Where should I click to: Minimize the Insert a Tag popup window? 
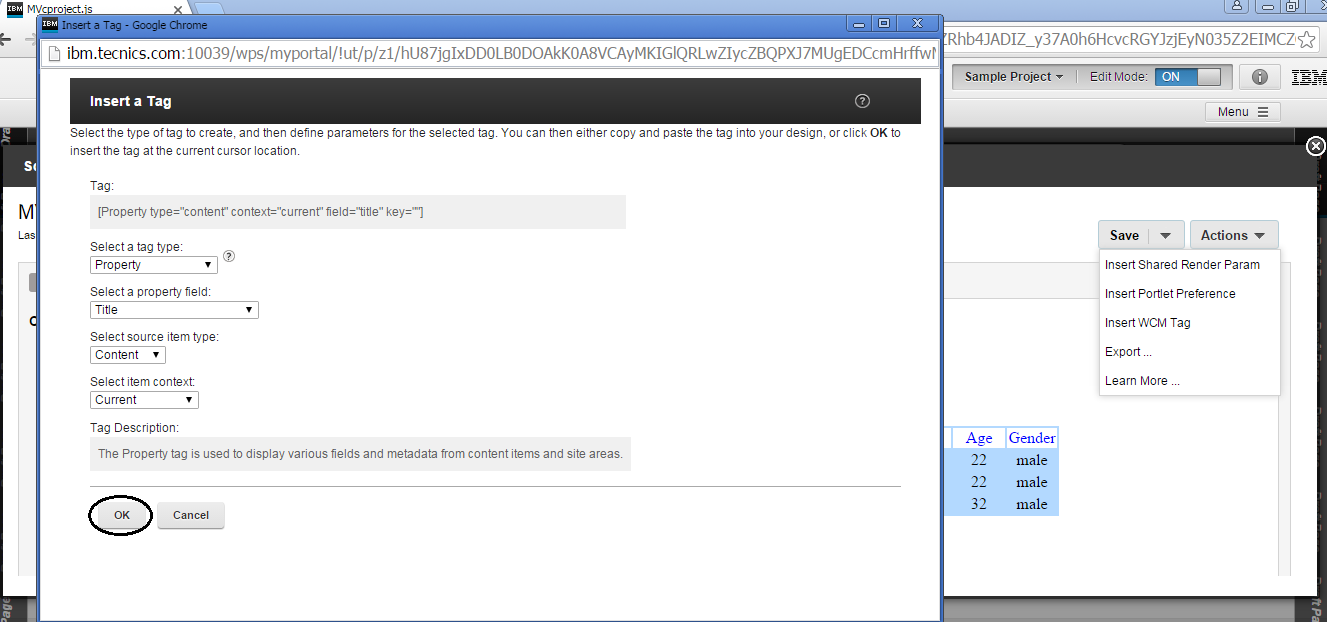[858, 23]
